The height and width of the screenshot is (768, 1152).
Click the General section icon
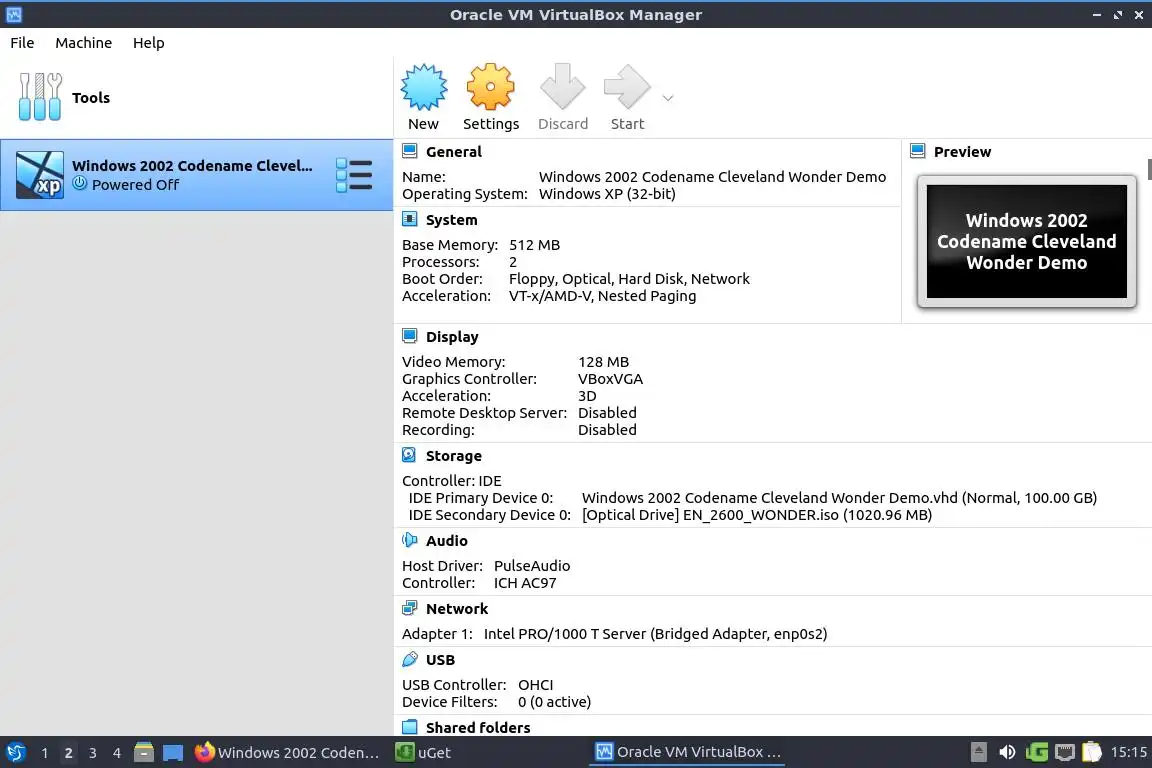pyautogui.click(x=410, y=151)
